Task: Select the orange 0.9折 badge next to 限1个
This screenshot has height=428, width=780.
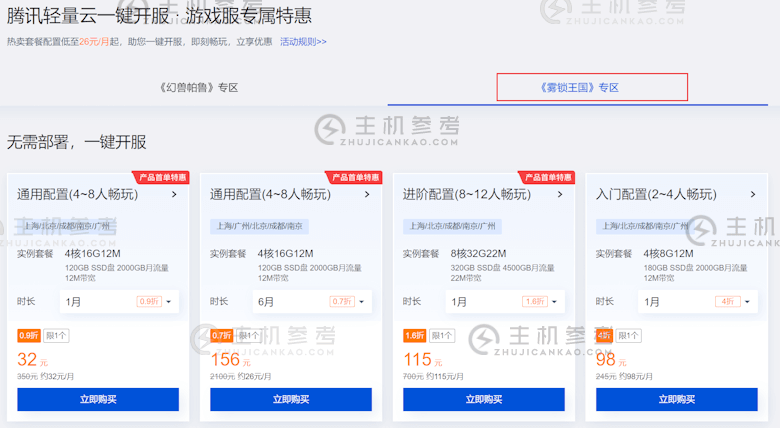Action: pyautogui.click(x=29, y=336)
